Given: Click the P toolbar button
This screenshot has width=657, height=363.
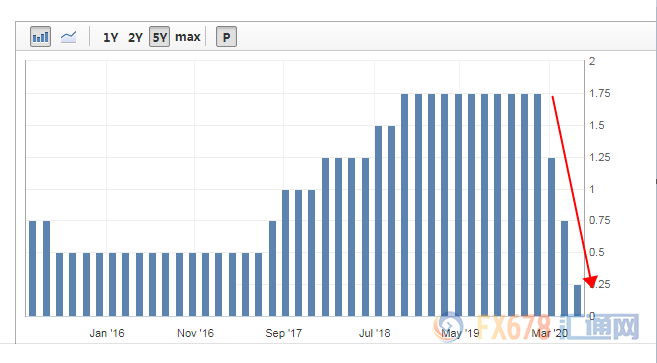Looking at the screenshot, I should [x=226, y=37].
